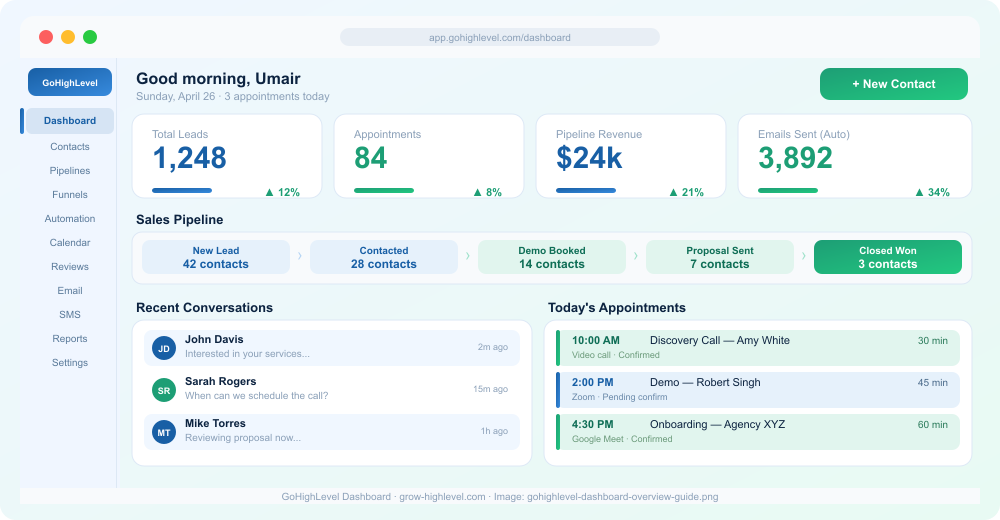The image size is (1000, 520).
Task: Select the Closed Won pipeline stage
Action: [888, 257]
